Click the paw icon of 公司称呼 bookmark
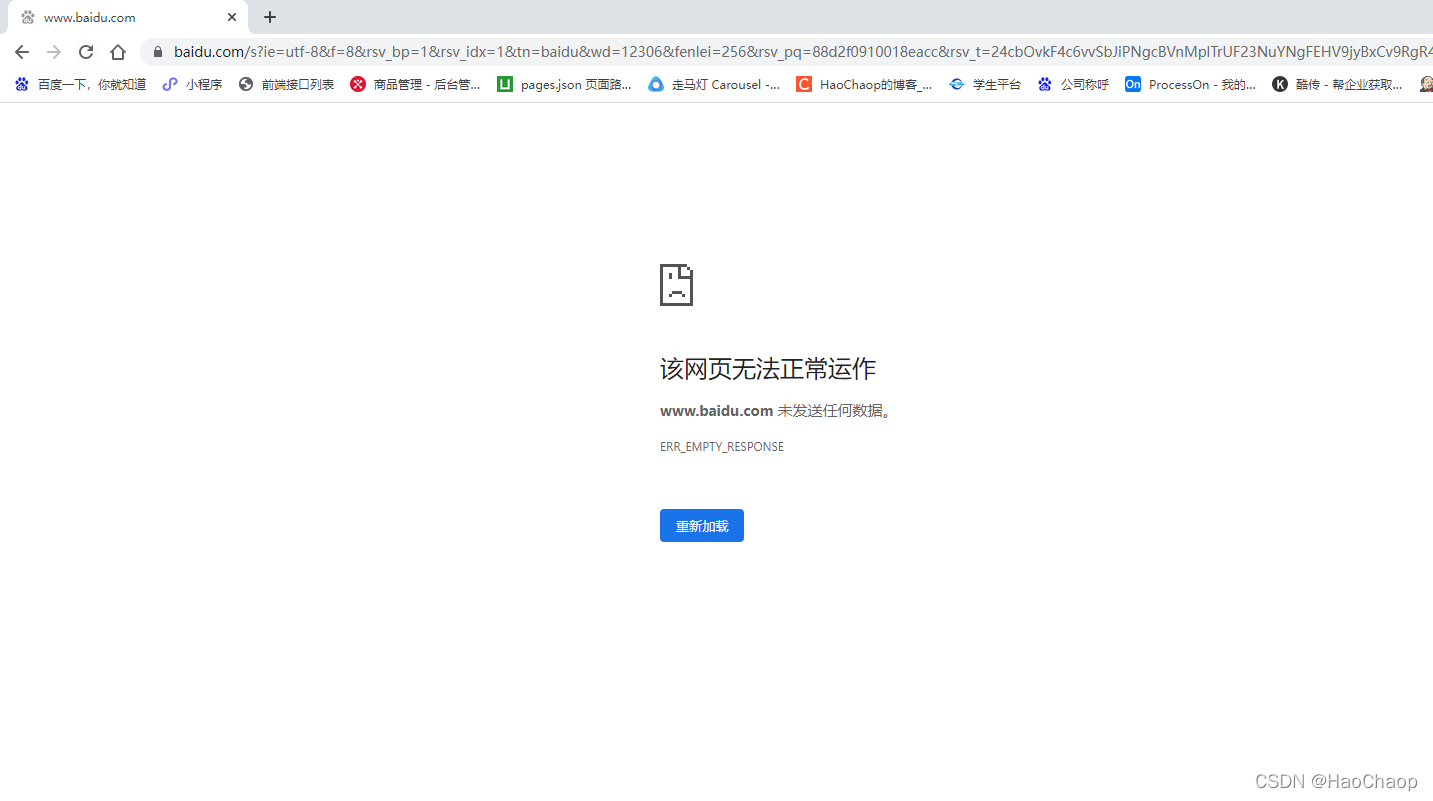 pyautogui.click(x=1045, y=85)
